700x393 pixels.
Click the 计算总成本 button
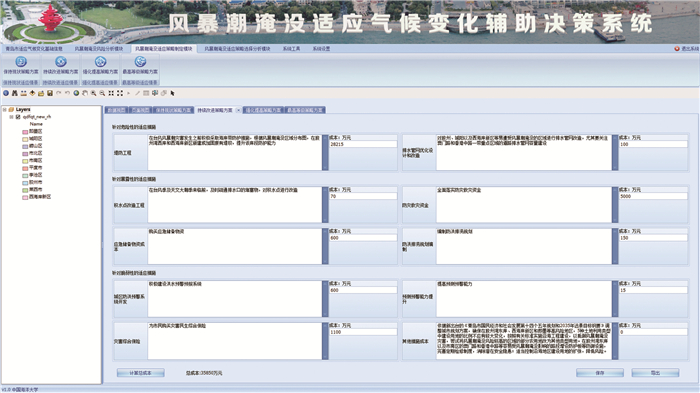point(141,373)
